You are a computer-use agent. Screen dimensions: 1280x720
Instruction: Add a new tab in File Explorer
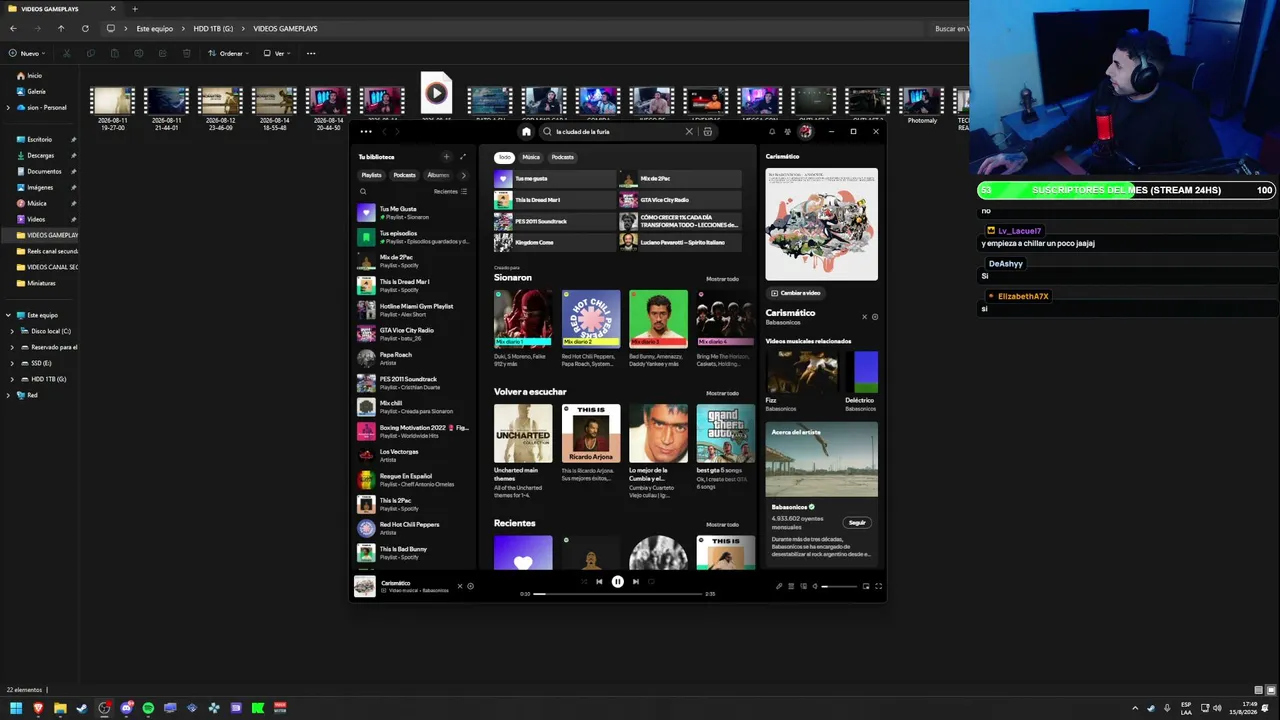tap(135, 9)
